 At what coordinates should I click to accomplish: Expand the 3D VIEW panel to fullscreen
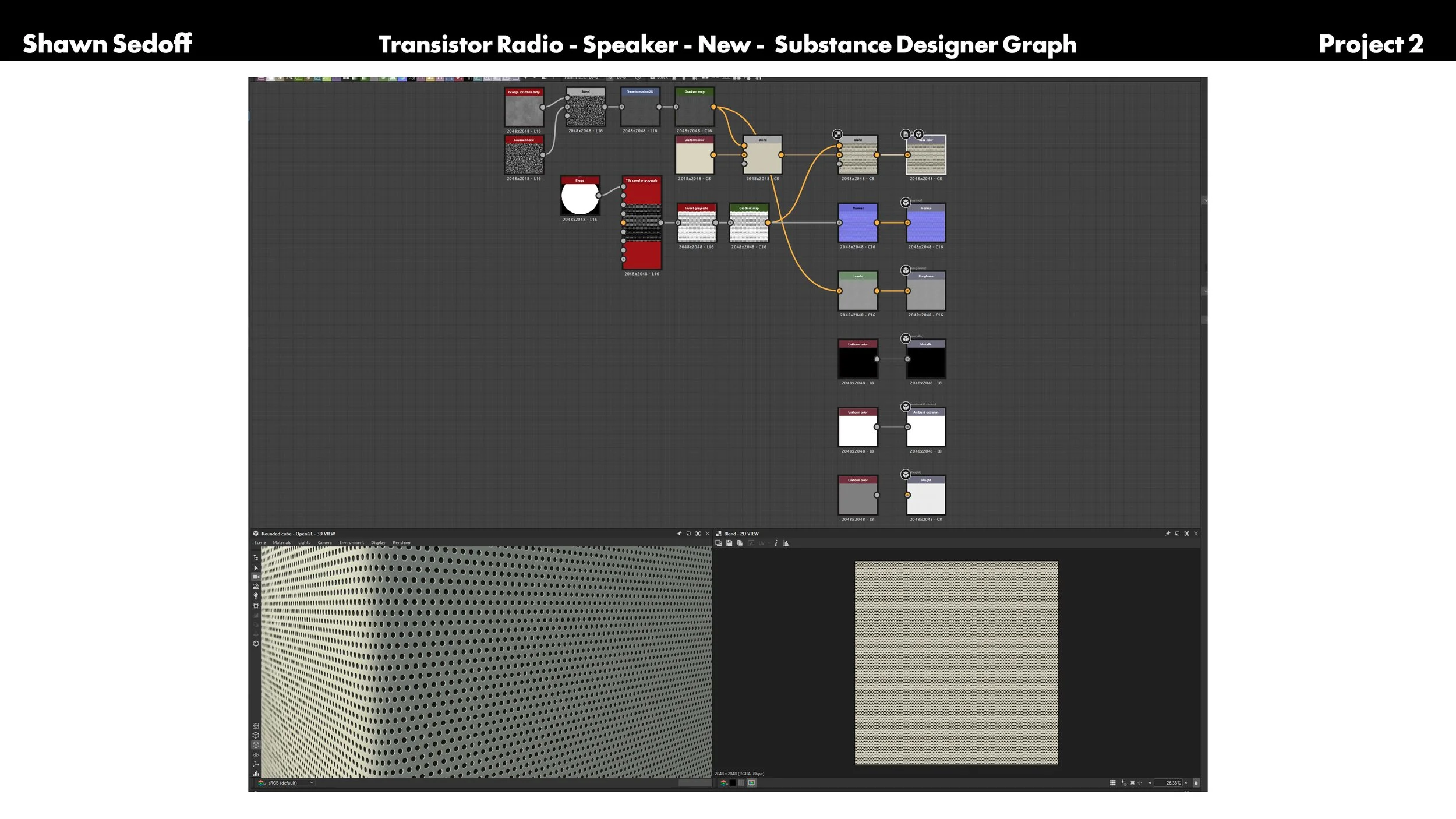coord(698,534)
